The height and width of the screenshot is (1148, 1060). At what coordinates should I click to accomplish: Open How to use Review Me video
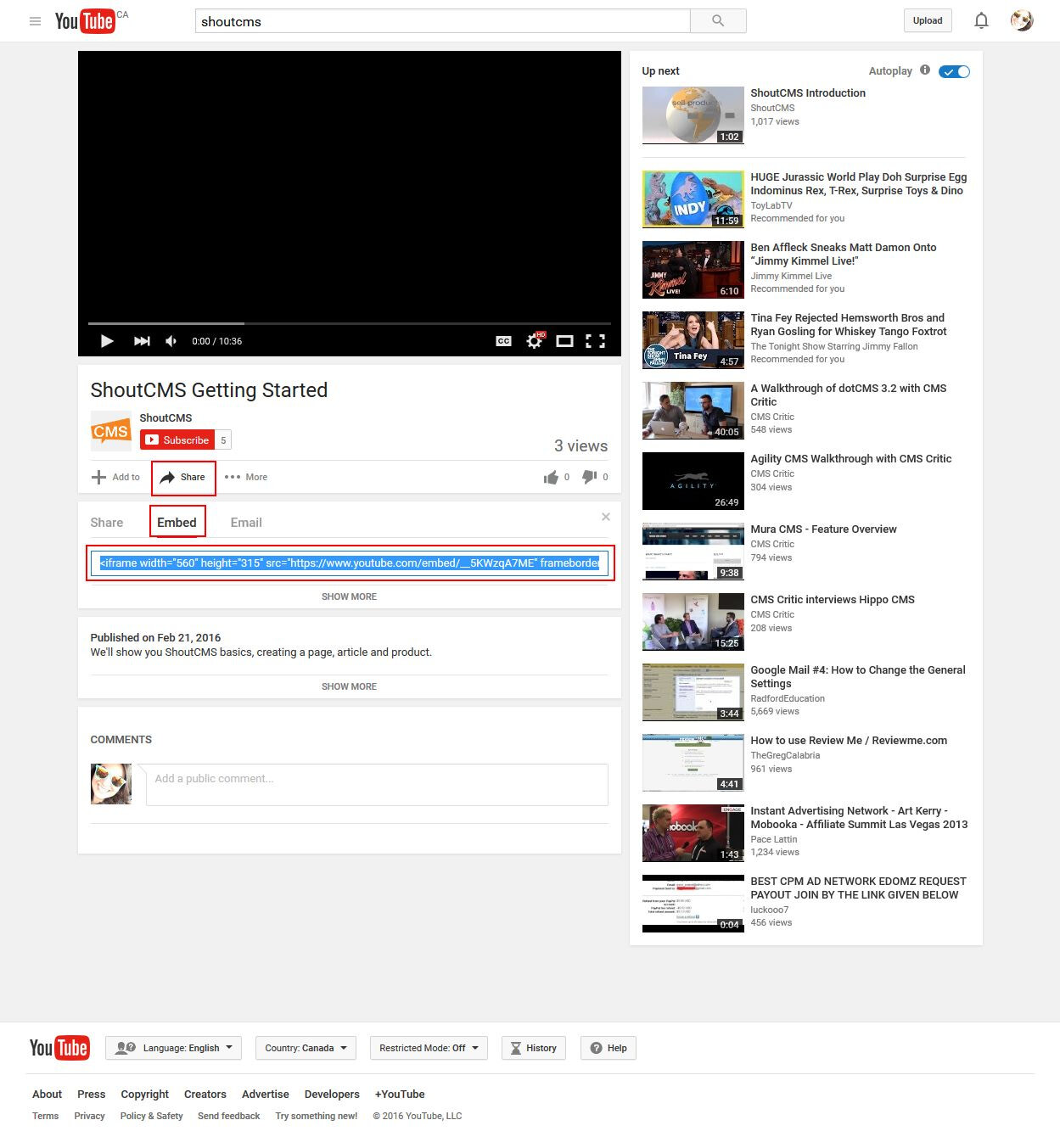(x=849, y=741)
